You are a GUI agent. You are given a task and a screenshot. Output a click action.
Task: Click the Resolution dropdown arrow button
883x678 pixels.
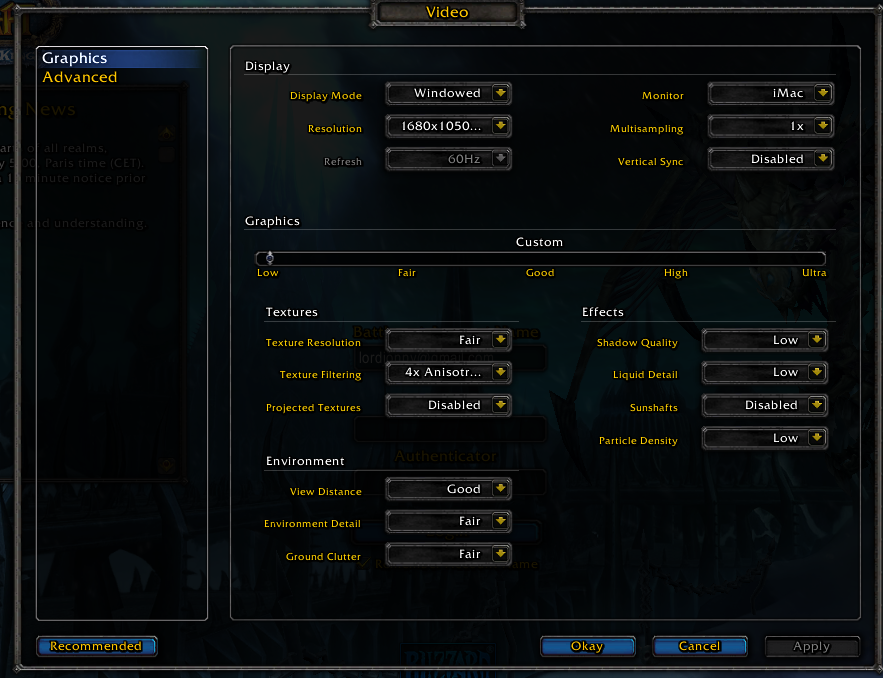point(500,126)
